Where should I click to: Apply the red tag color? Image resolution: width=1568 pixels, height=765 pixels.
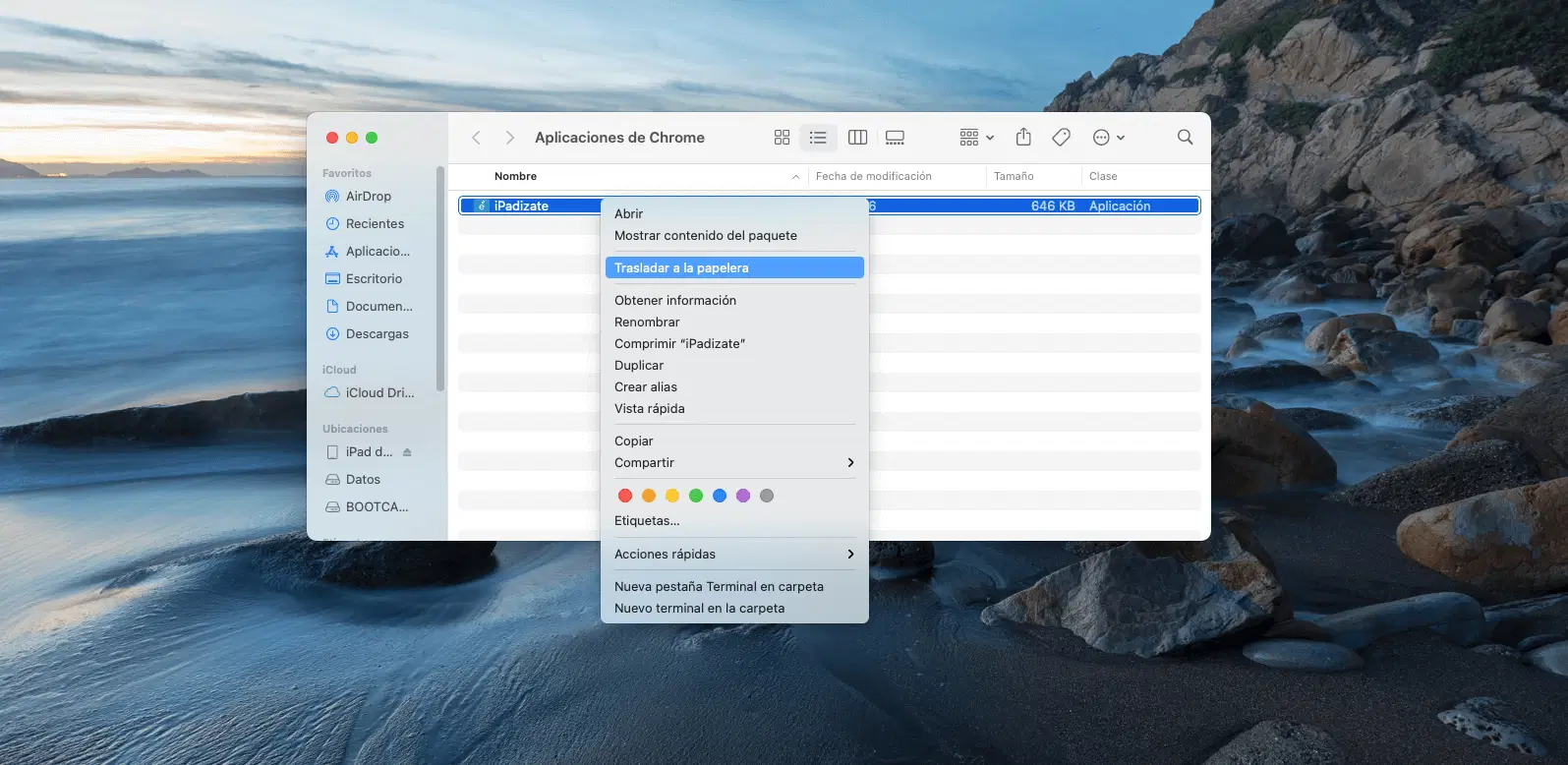click(625, 496)
